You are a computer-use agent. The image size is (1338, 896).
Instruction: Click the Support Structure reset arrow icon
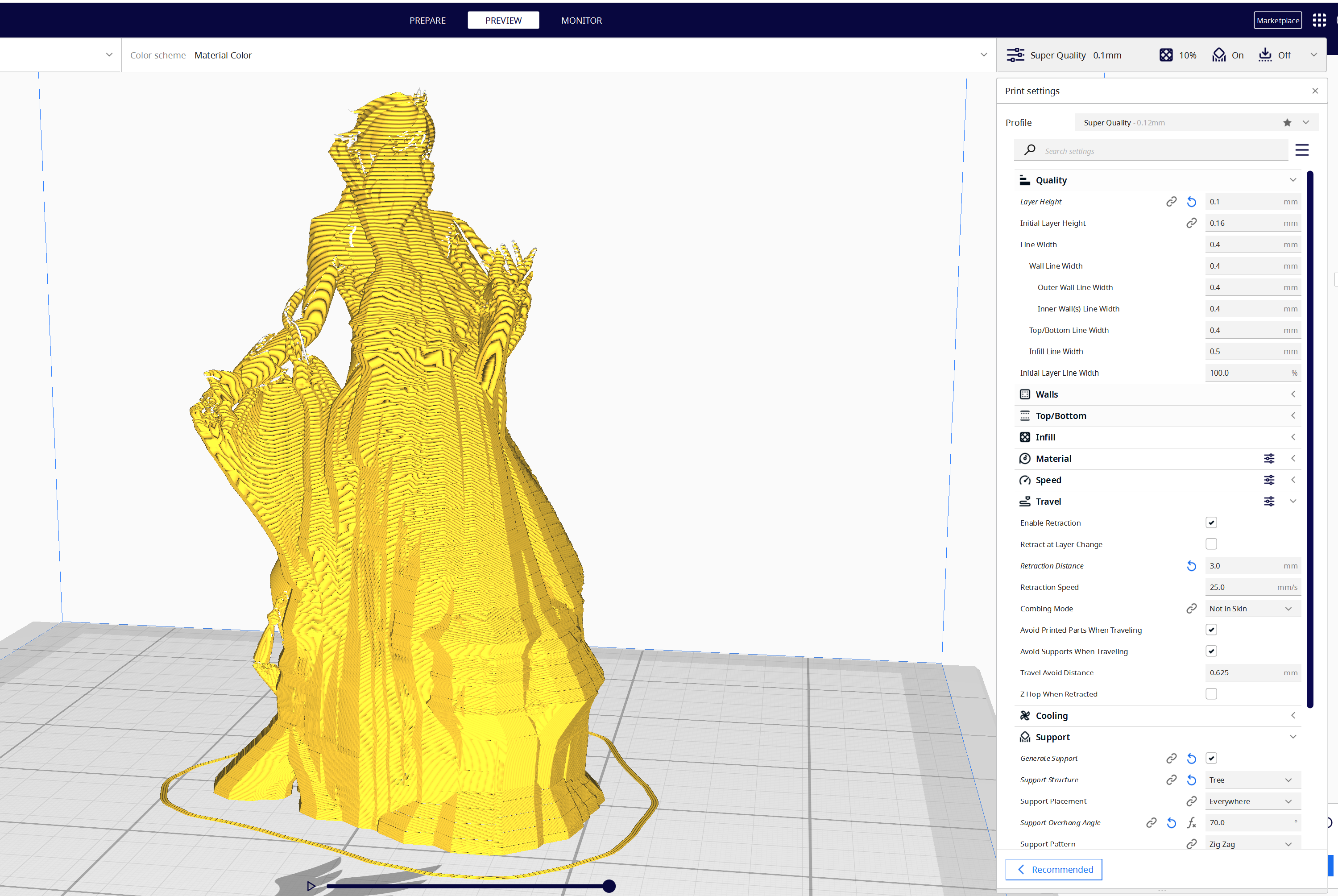pos(1191,780)
